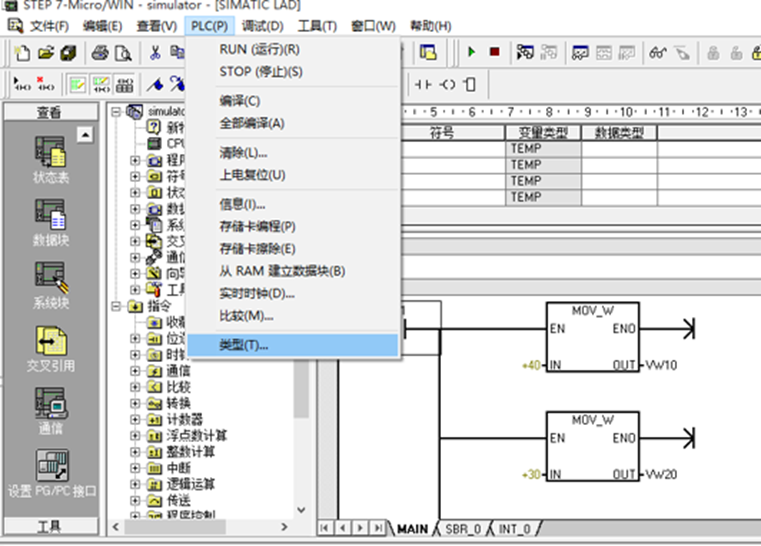Click the Cut scissors icon
The height and width of the screenshot is (546, 761).
coord(155,52)
